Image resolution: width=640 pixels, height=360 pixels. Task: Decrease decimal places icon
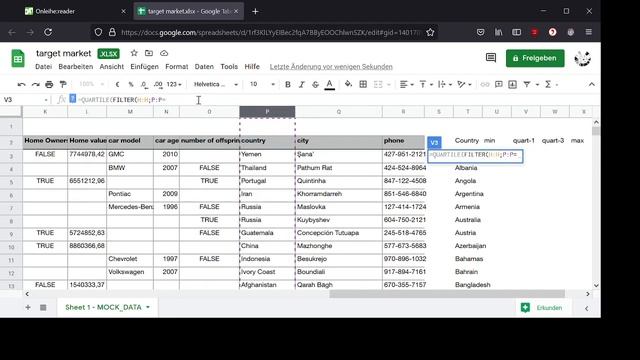[144, 84]
